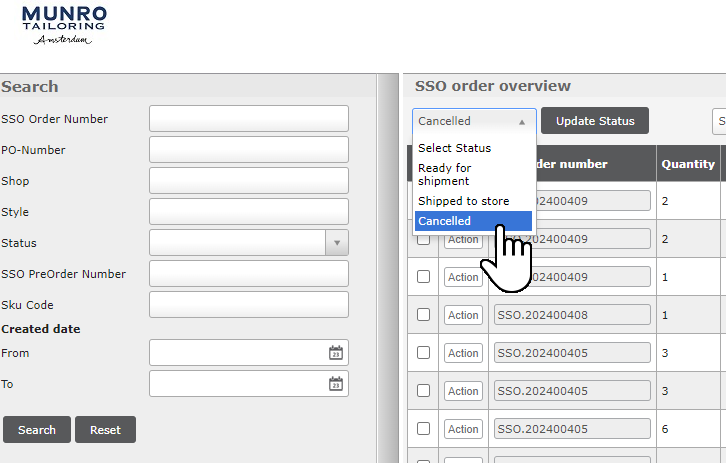Image resolution: width=726 pixels, height=463 pixels.
Task: Focus the SSO Order Number field
Action: click(x=248, y=119)
